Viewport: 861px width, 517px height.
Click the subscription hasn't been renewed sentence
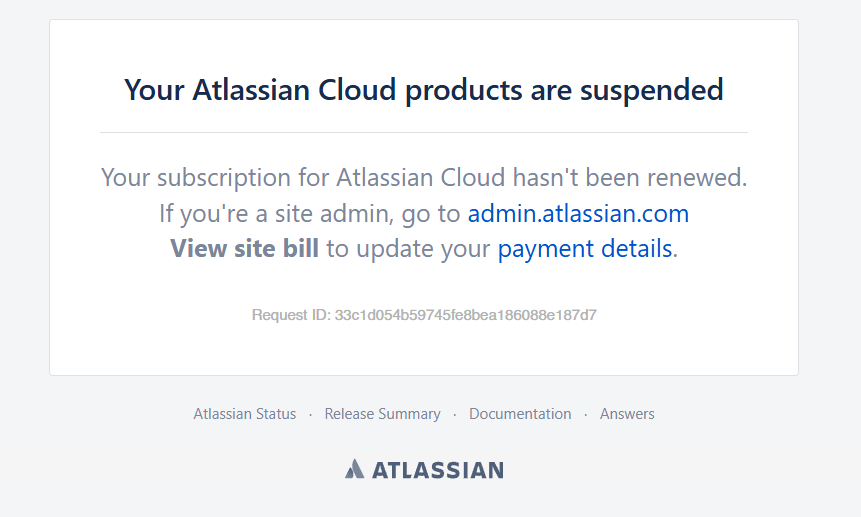click(x=424, y=178)
